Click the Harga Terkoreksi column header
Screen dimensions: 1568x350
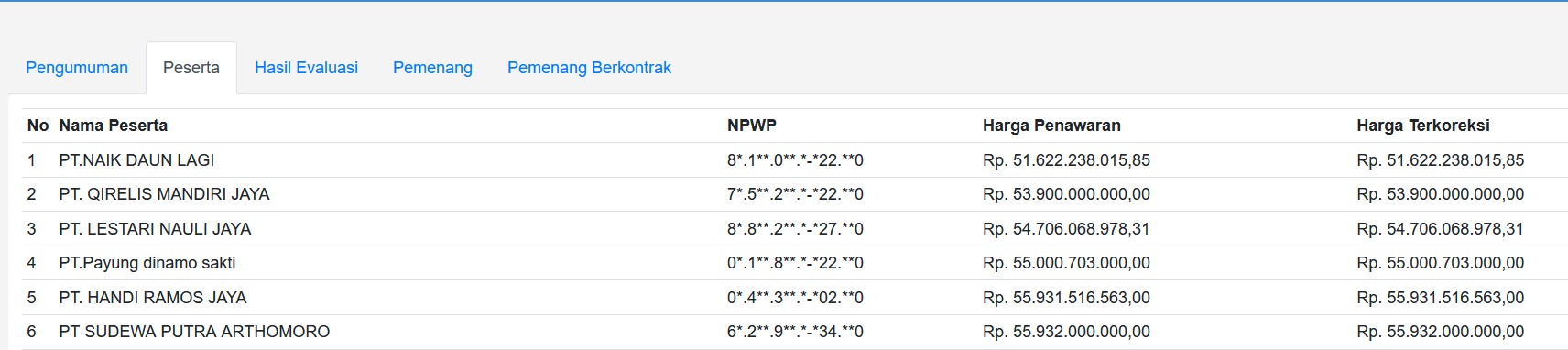pyautogui.click(x=1423, y=126)
